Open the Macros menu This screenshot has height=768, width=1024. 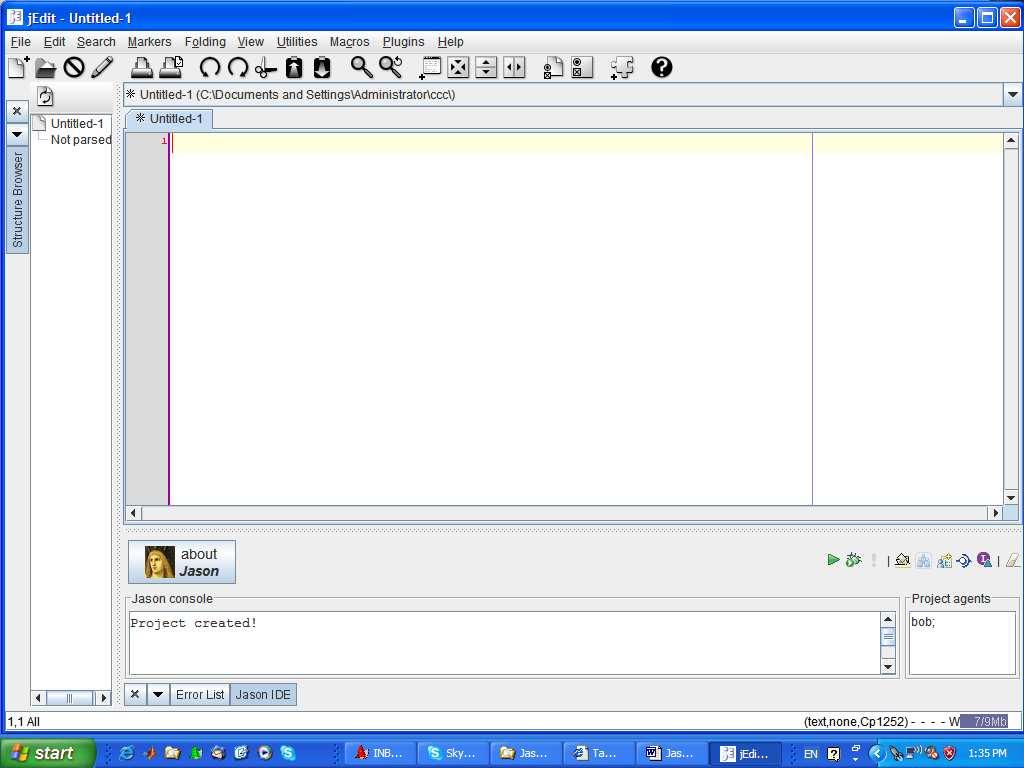[349, 42]
